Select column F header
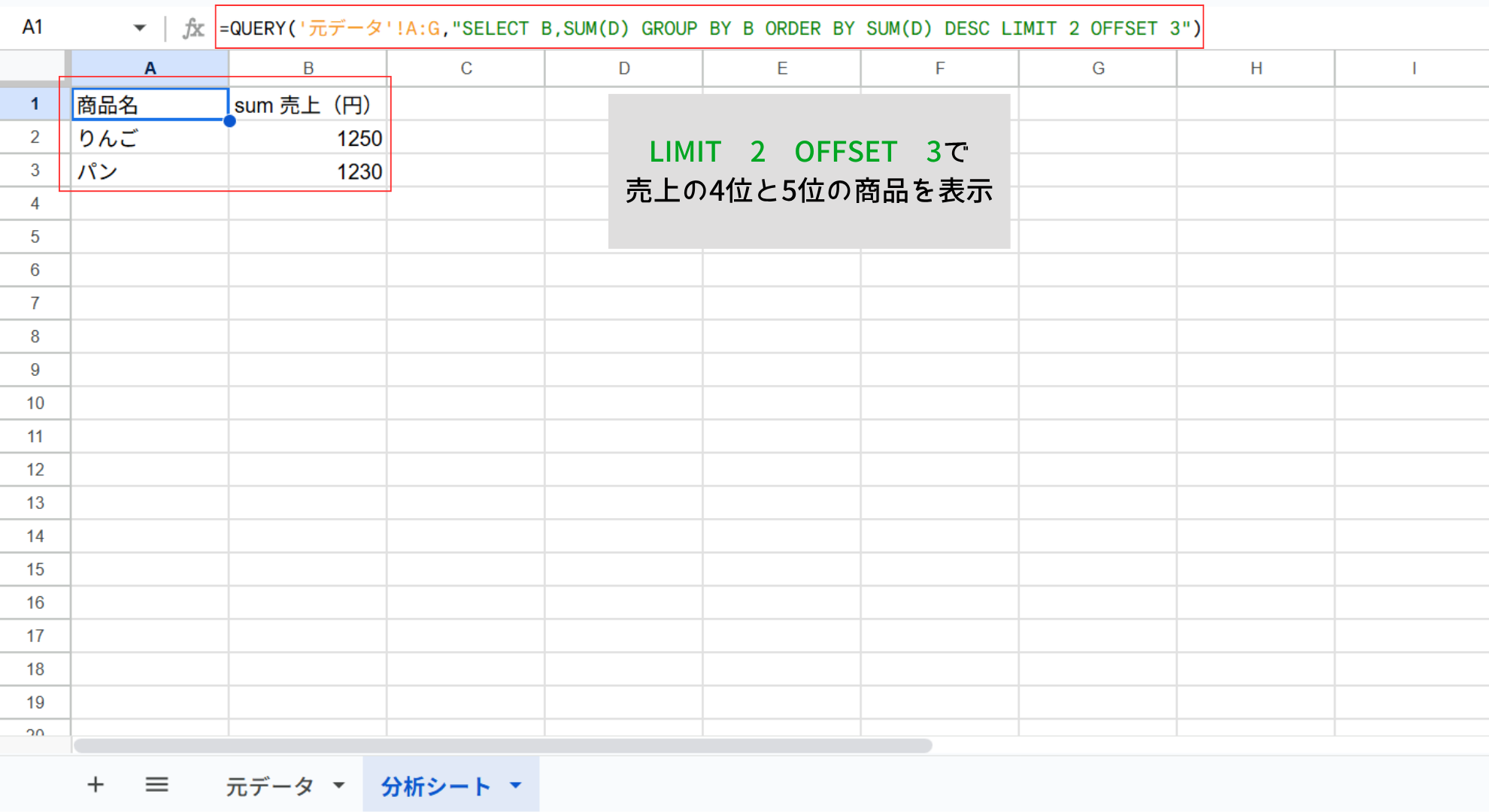This screenshot has width=1489, height=812. (940, 68)
